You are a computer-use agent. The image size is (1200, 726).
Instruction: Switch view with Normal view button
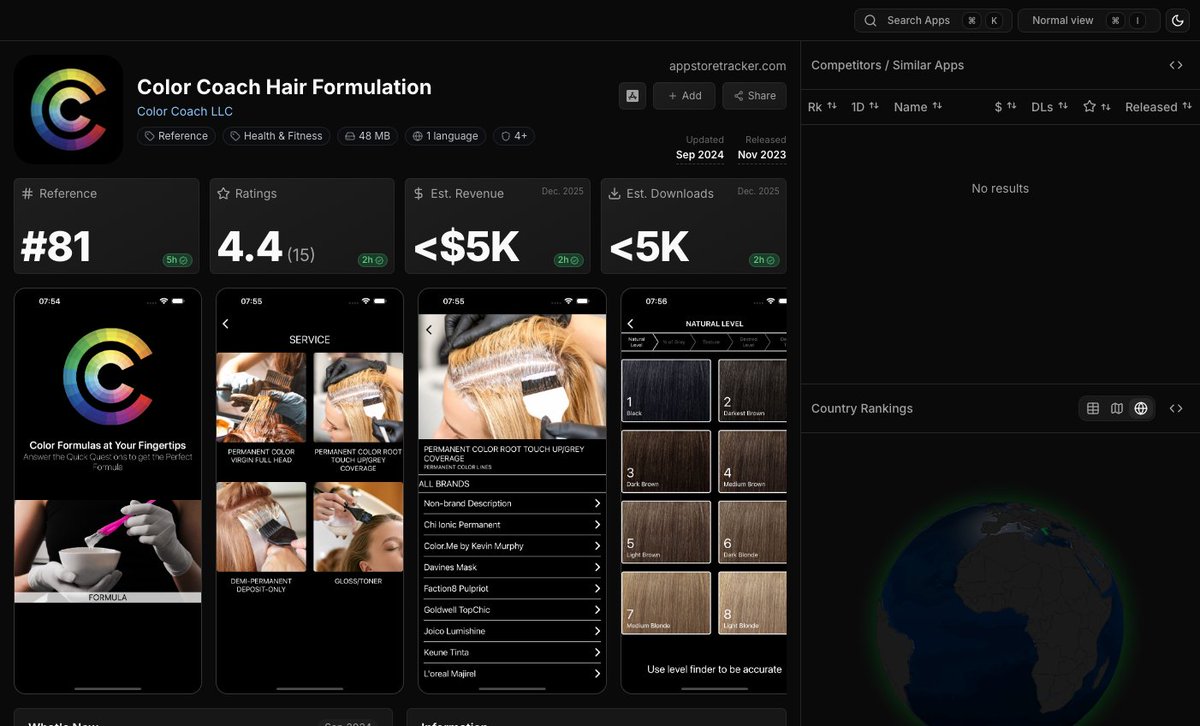pyautogui.click(x=1088, y=20)
